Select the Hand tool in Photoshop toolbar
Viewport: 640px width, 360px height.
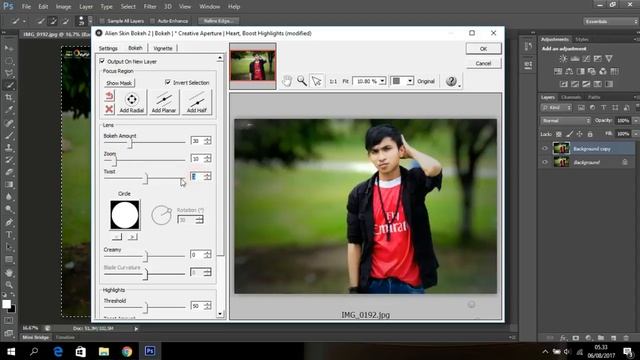coord(9,272)
